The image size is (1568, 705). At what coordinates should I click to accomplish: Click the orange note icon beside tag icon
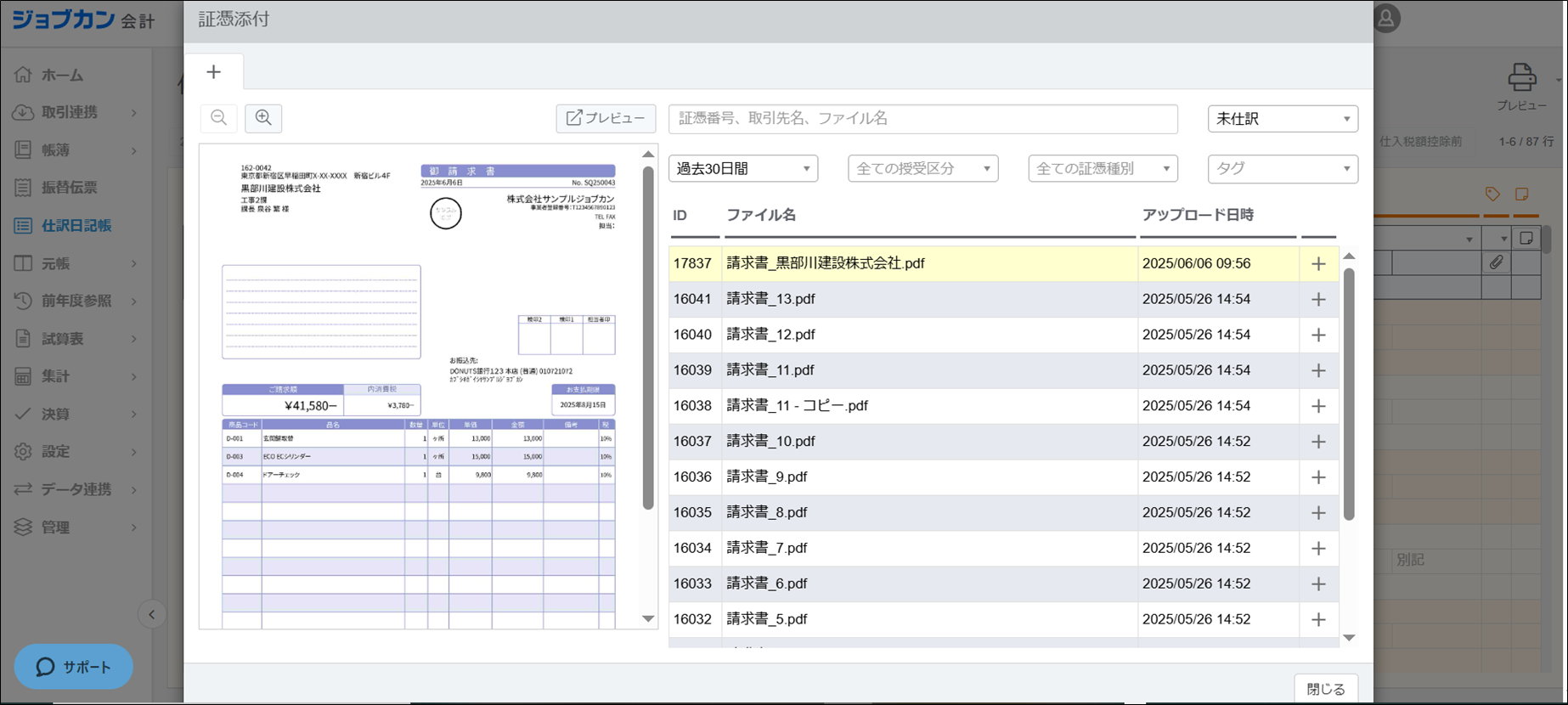(x=1521, y=195)
